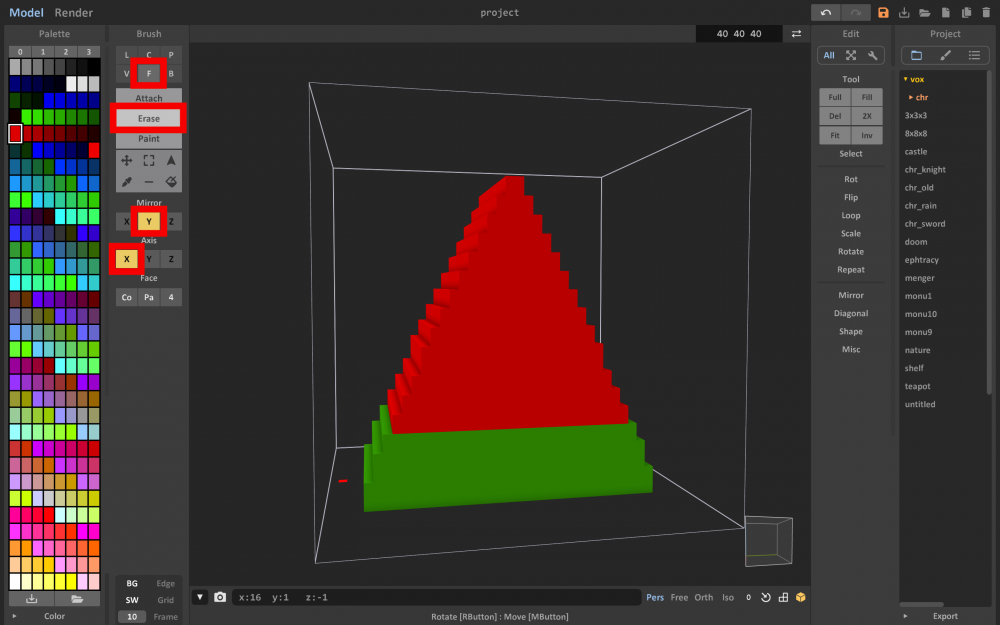Select the Eyedropper color picker tool
The width and height of the screenshot is (1000, 625).
point(127,181)
